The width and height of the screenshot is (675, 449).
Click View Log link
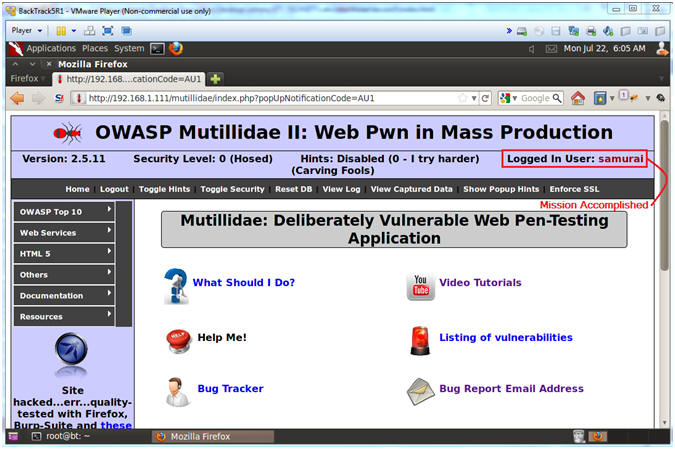tap(341, 189)
